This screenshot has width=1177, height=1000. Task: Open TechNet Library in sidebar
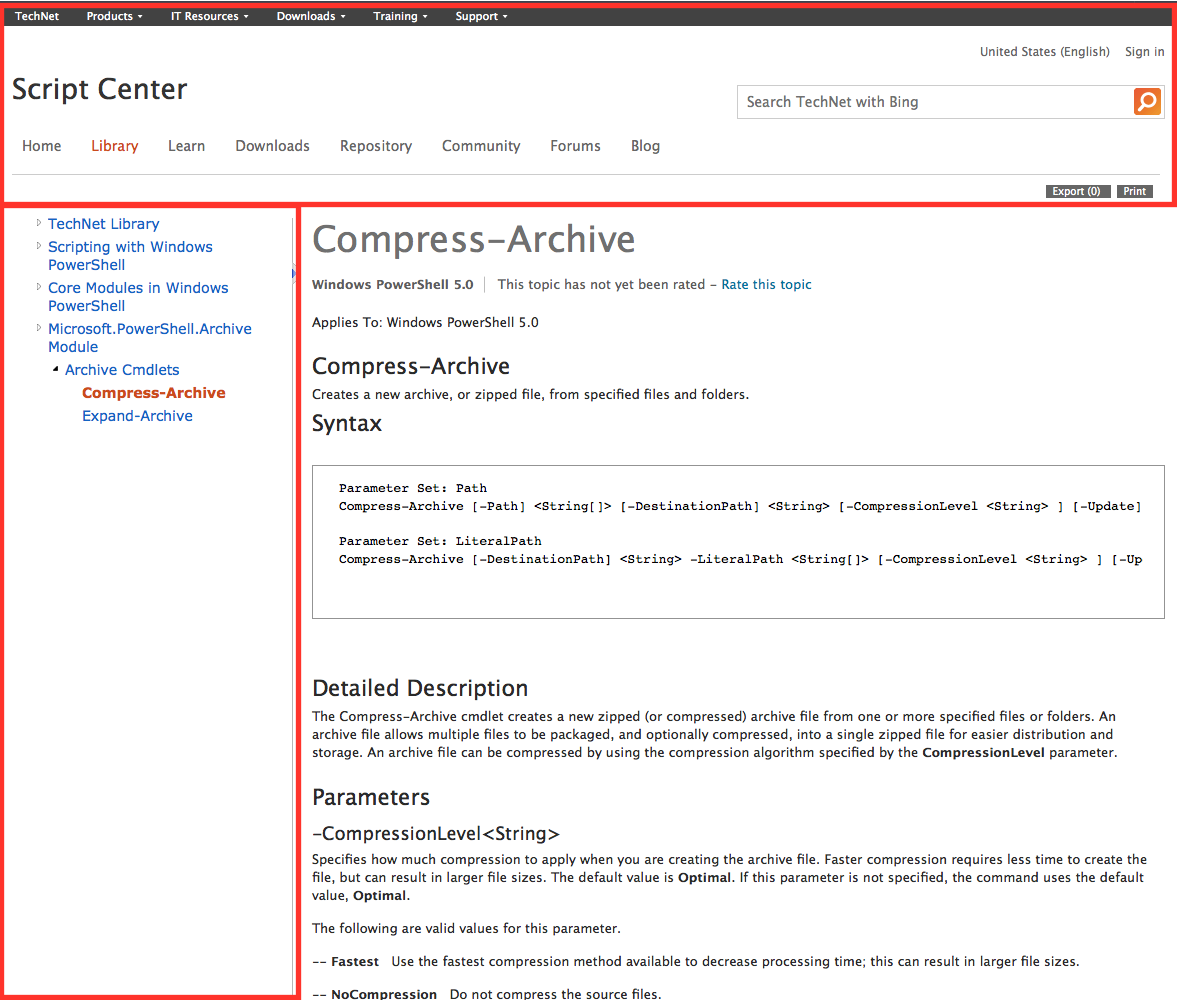(x=104, y=224)
